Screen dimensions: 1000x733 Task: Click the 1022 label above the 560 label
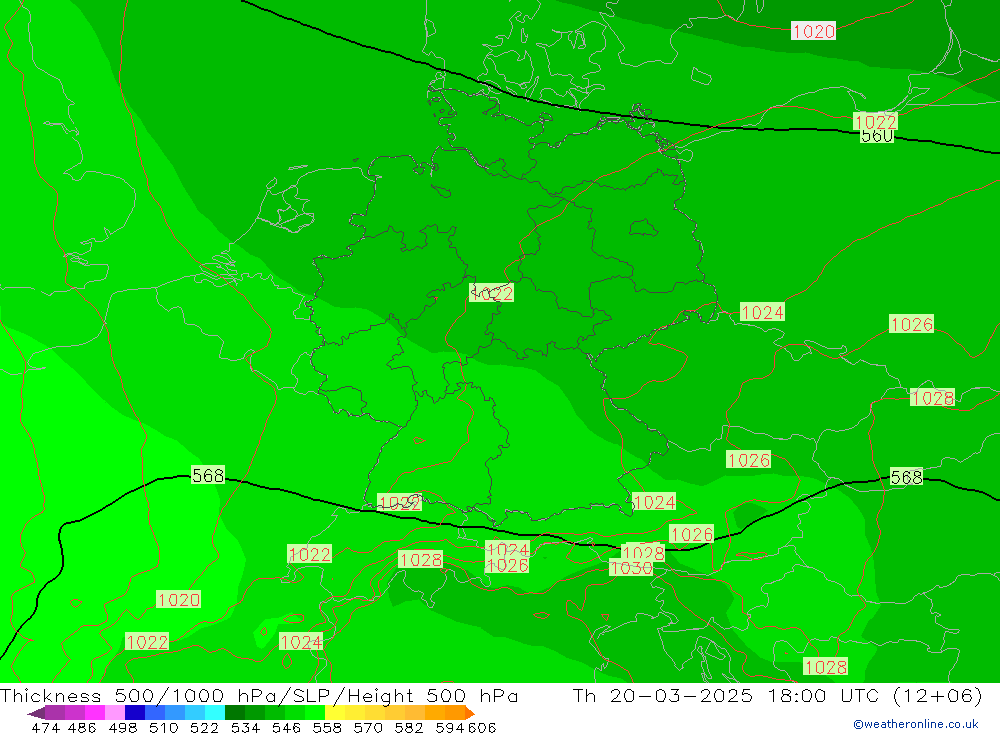pyautogui.click(x=875, y=121)
